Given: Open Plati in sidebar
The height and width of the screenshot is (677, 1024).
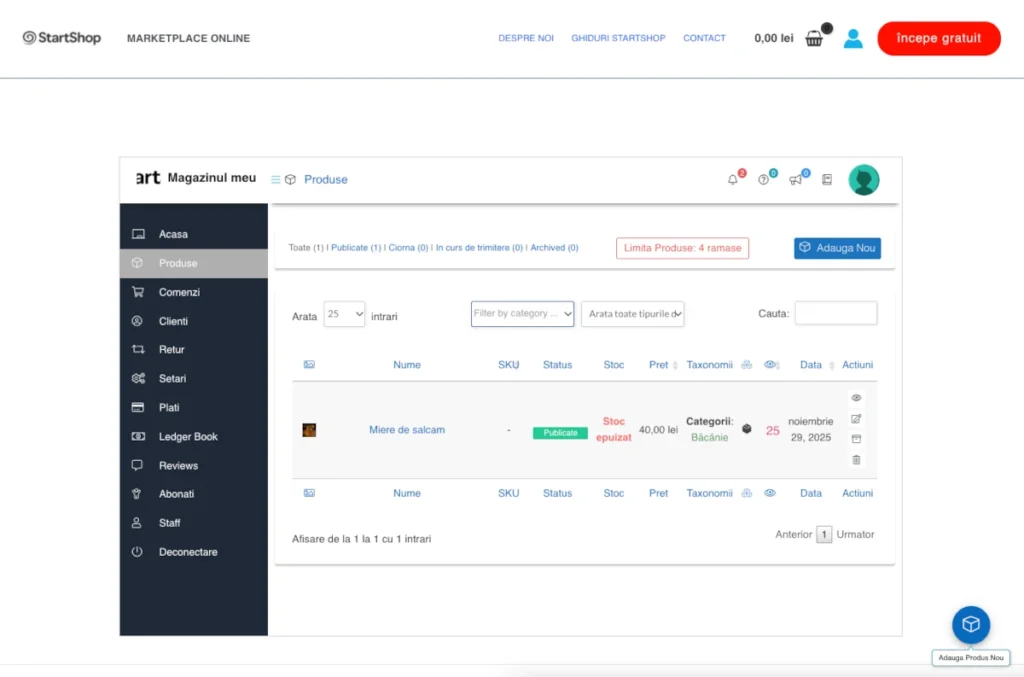Looking at the screenshot, I should point(194,407).
